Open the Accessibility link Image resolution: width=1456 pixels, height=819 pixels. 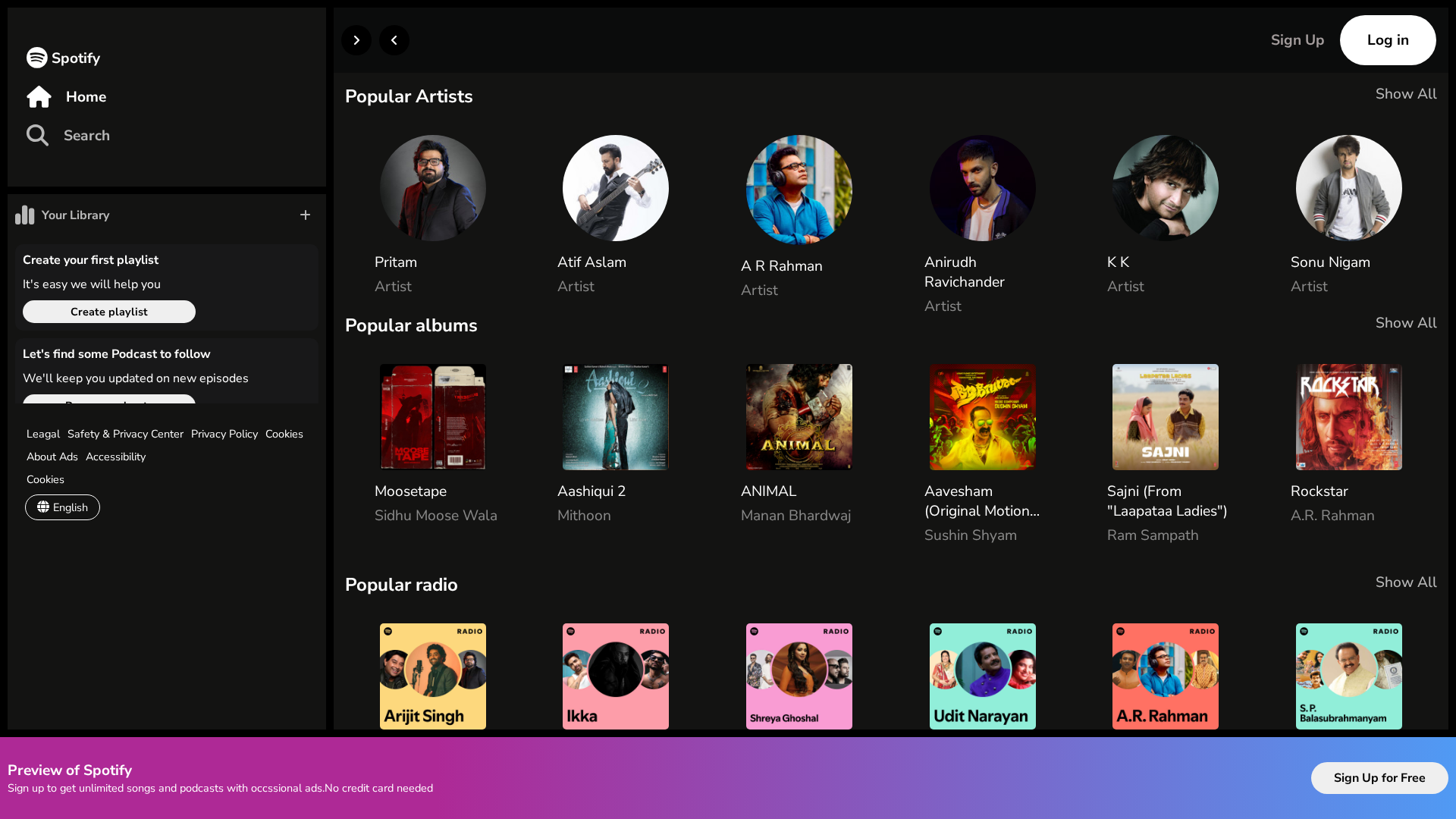click(115, 457)
